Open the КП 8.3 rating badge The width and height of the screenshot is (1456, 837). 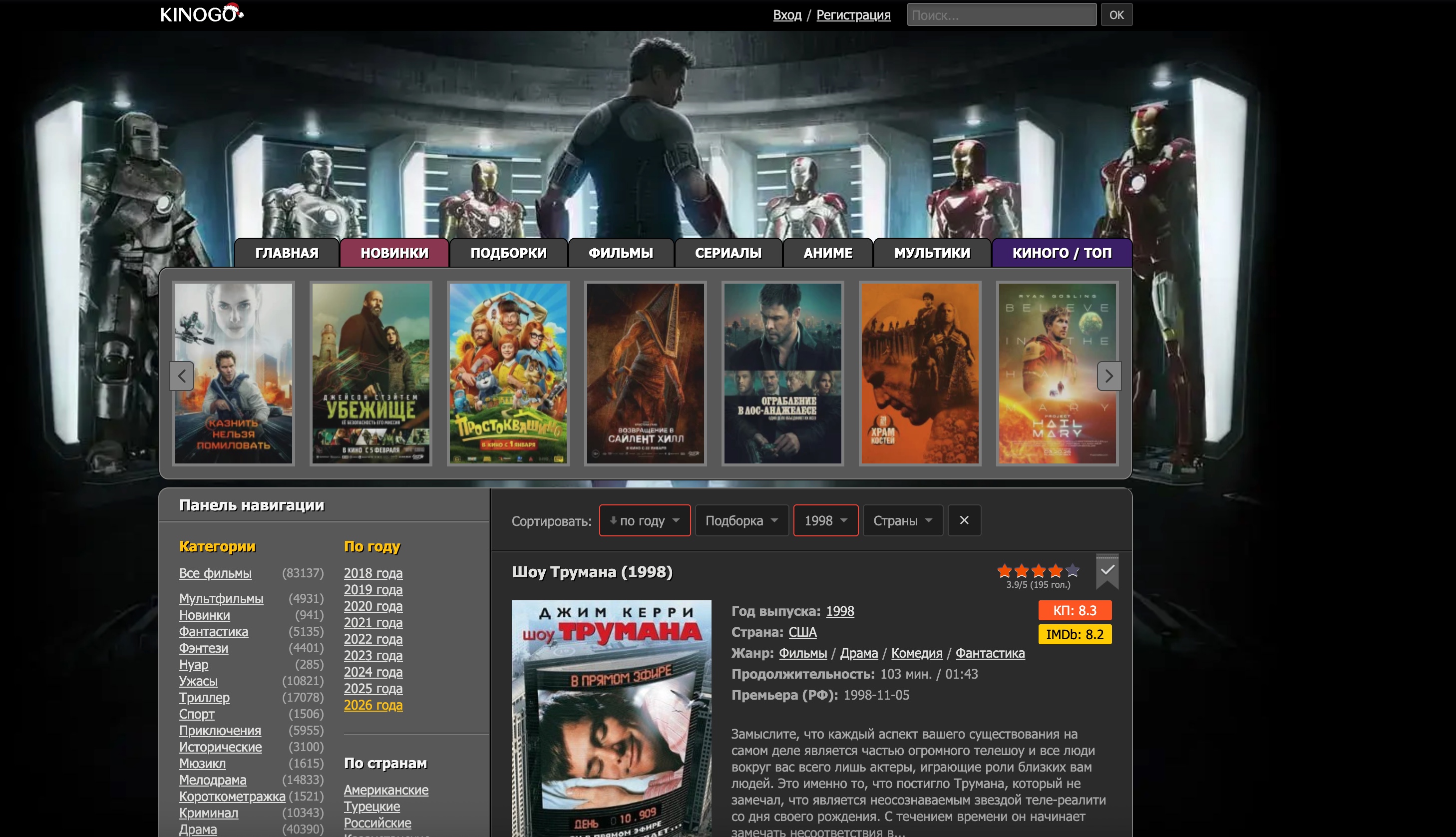1074,610
